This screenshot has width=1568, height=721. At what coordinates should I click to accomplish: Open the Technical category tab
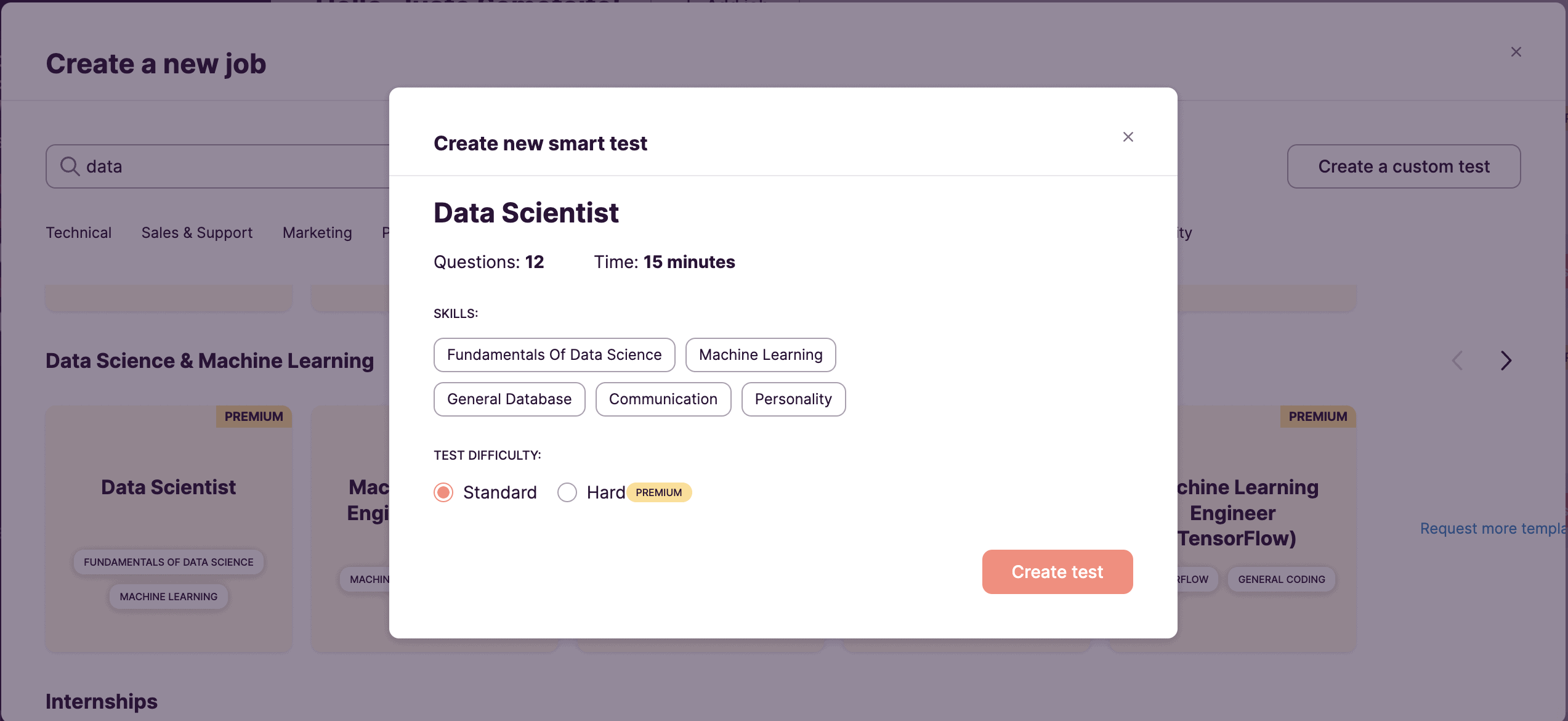pos(79,232)
